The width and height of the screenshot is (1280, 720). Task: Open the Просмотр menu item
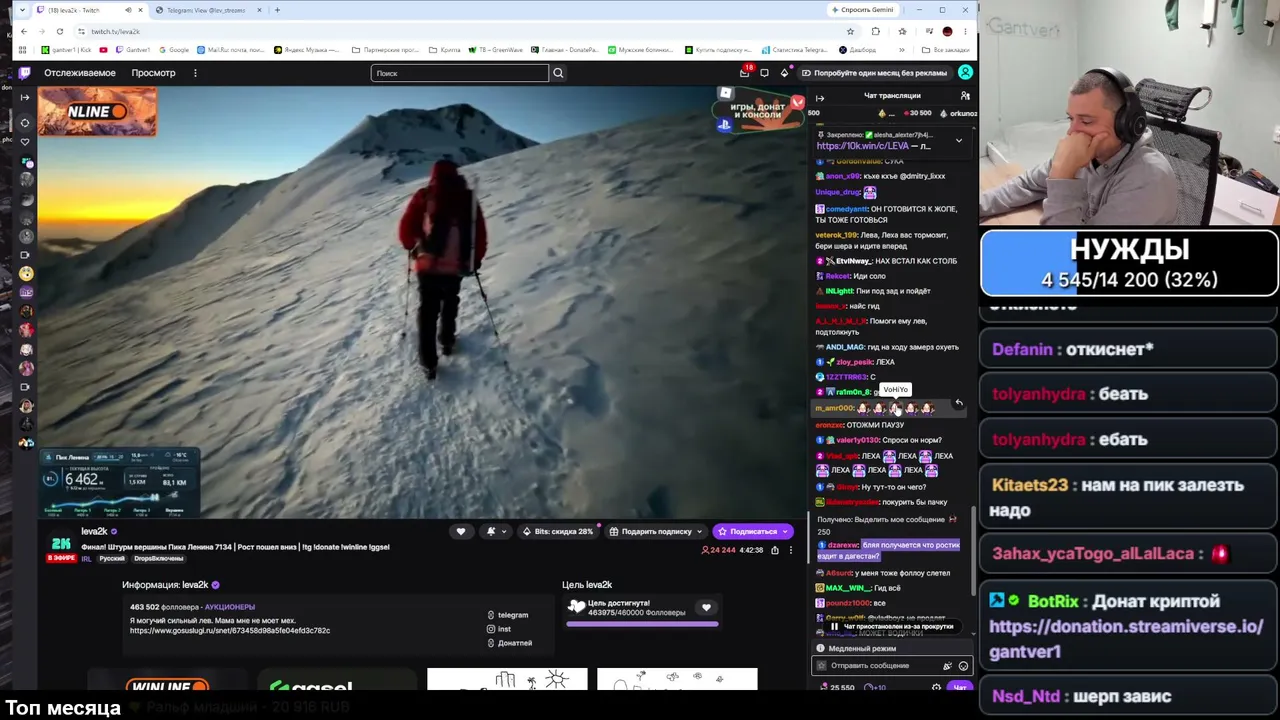(x=154, y=73)
